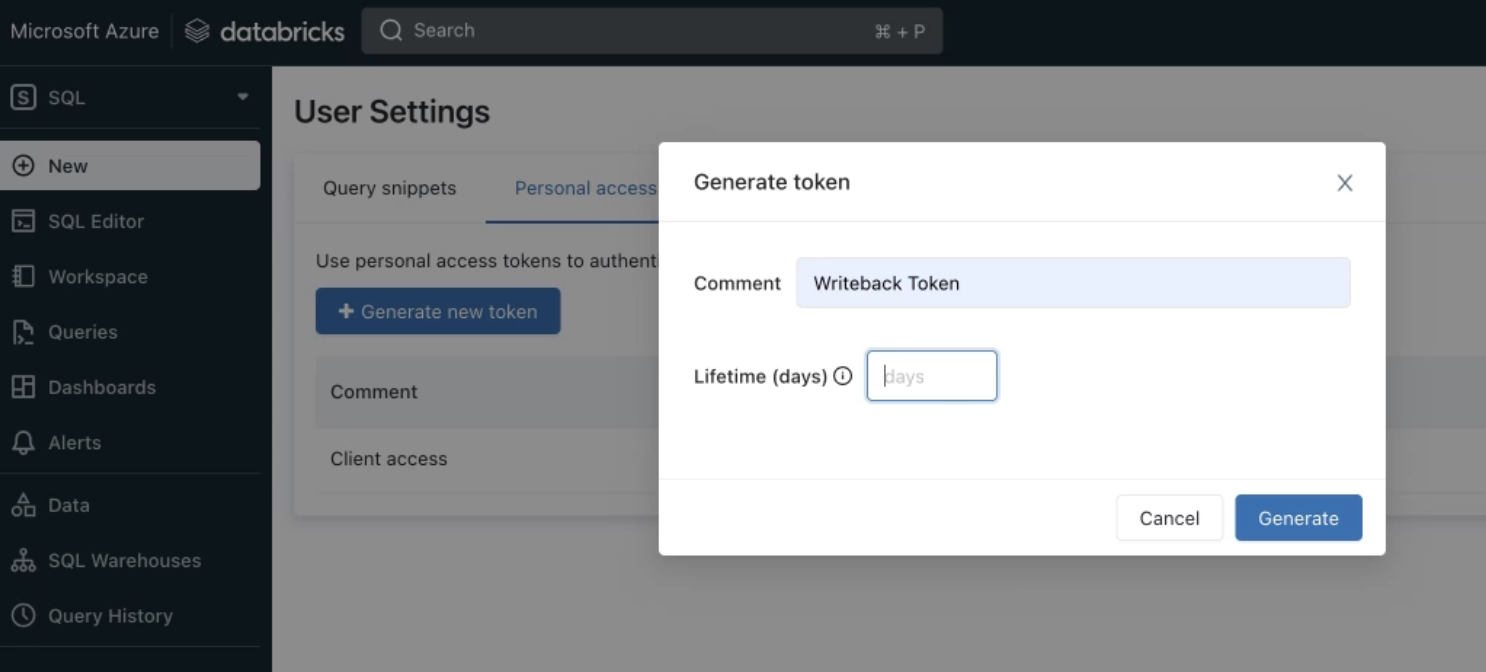Screen dimensions: 1486x672
Task: Open Query History clock icon
Action: pos(23,616)
